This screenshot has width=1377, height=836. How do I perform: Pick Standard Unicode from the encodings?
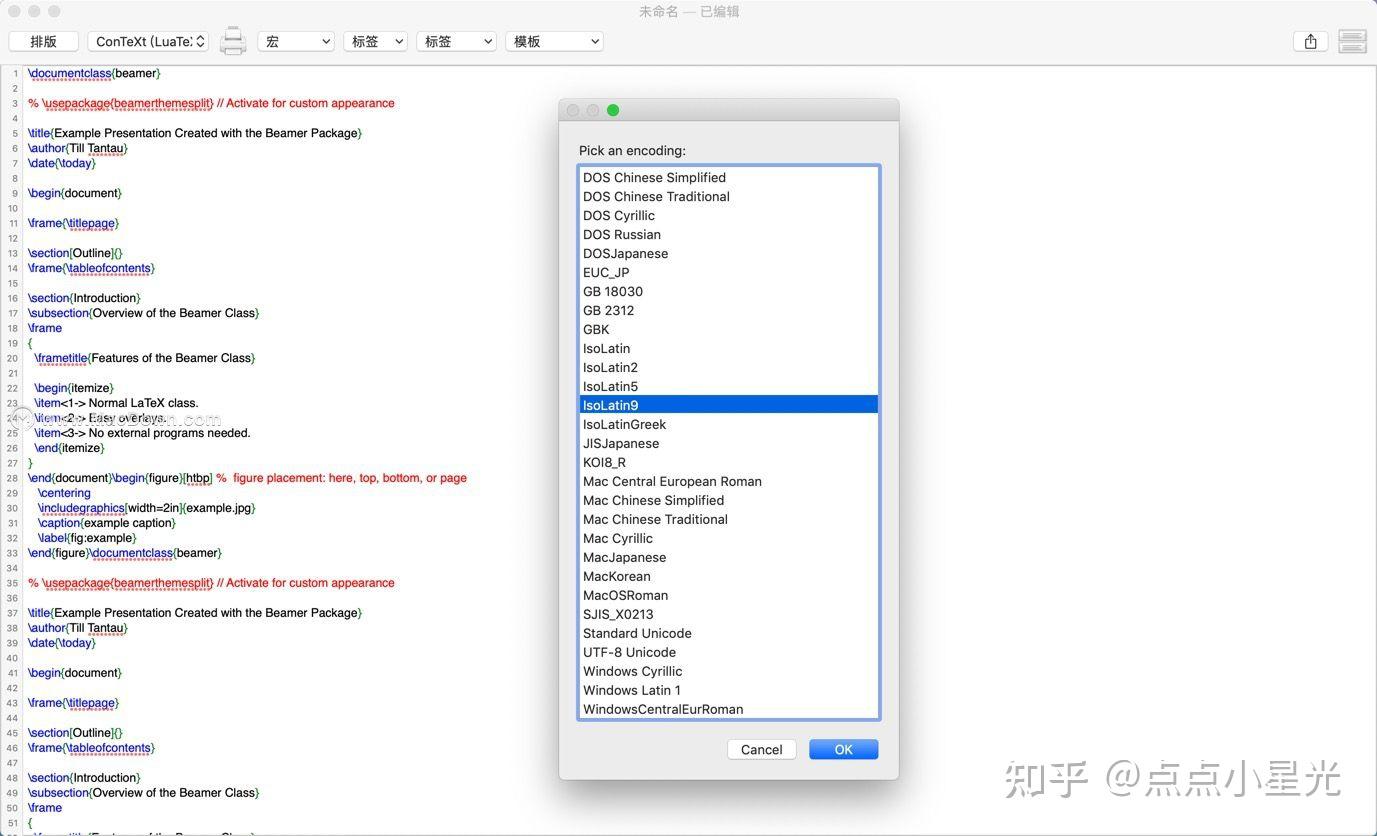coord(637,633)
